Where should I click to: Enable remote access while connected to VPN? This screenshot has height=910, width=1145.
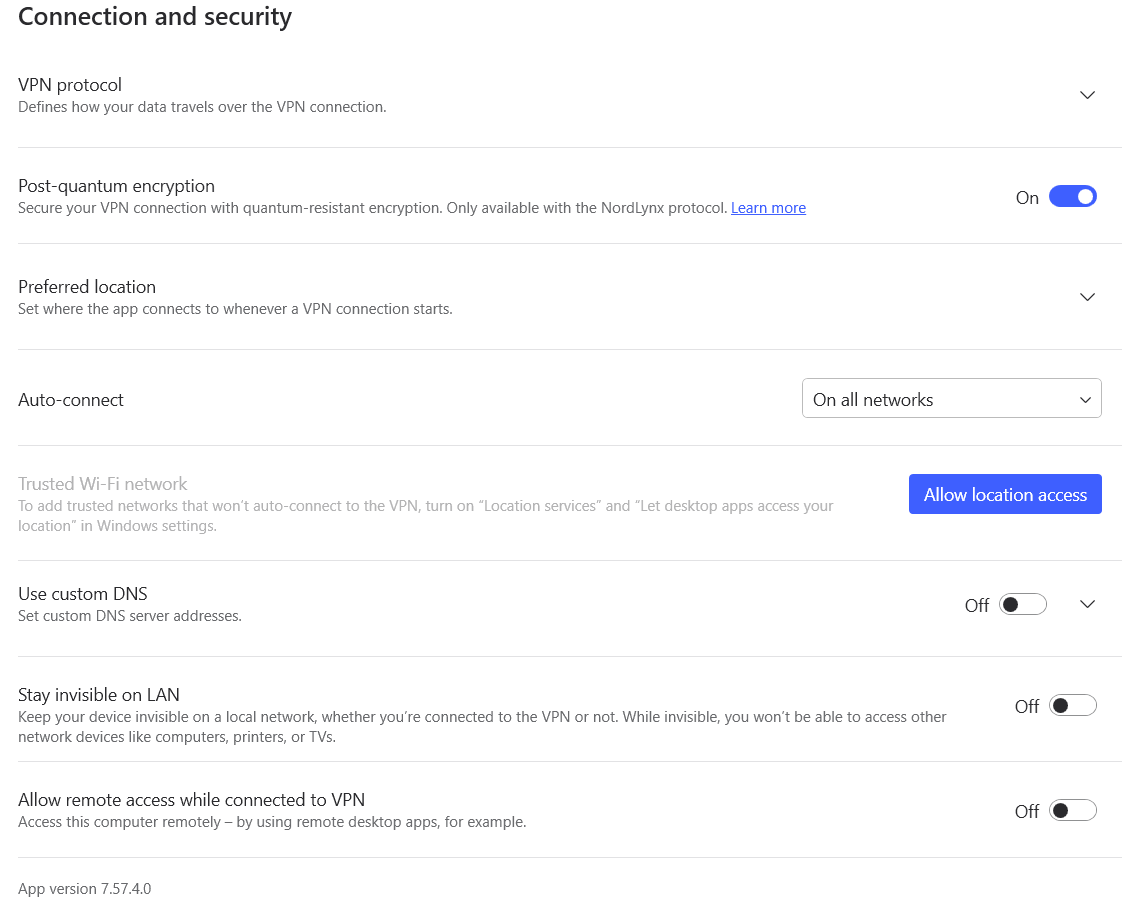[x=1072, y=810]
